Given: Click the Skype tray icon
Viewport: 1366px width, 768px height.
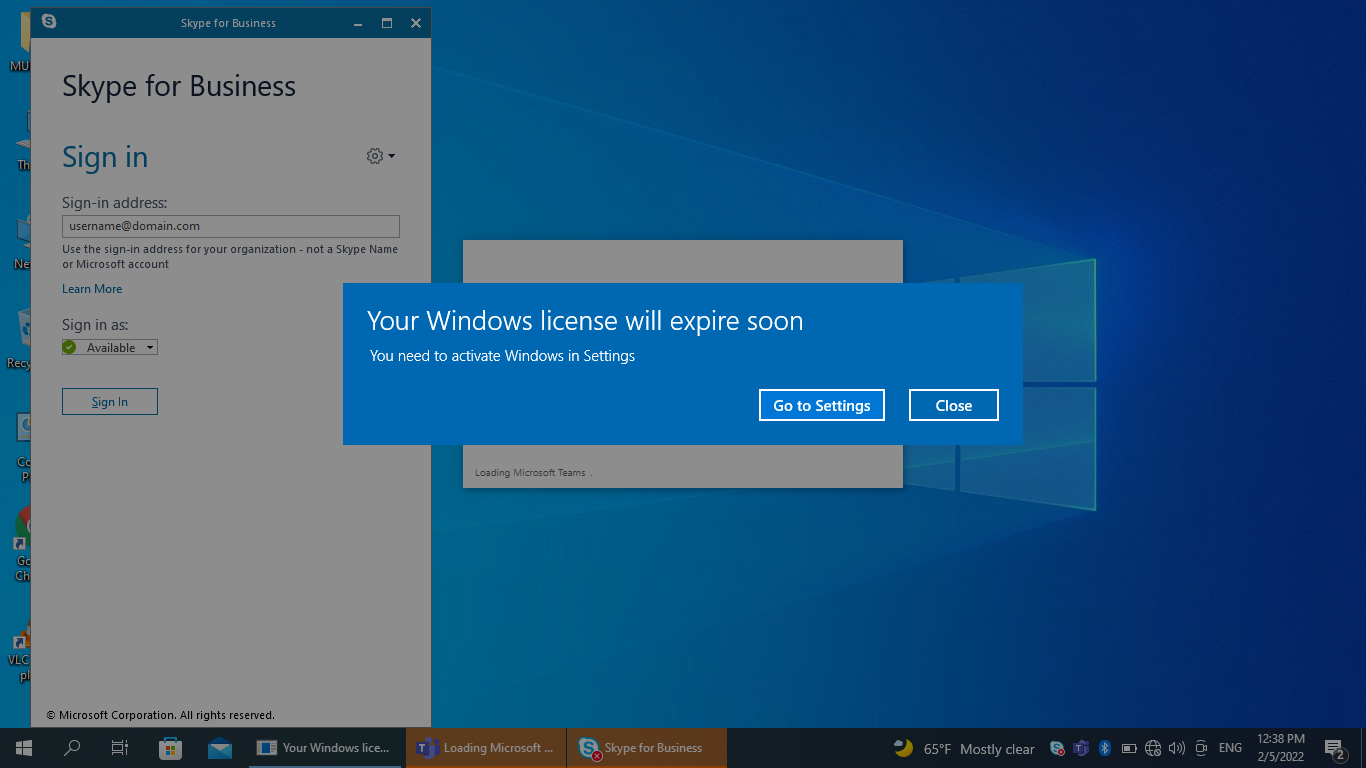Looking at the screenshot, I should (1058, 748).
